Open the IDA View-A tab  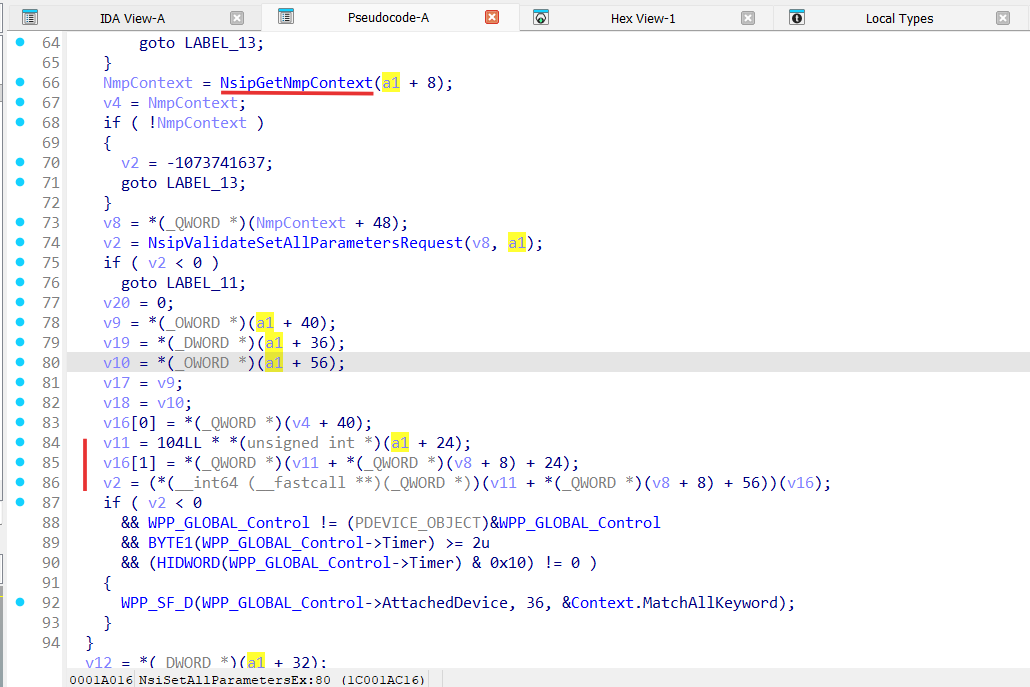(x=133, y=18)
